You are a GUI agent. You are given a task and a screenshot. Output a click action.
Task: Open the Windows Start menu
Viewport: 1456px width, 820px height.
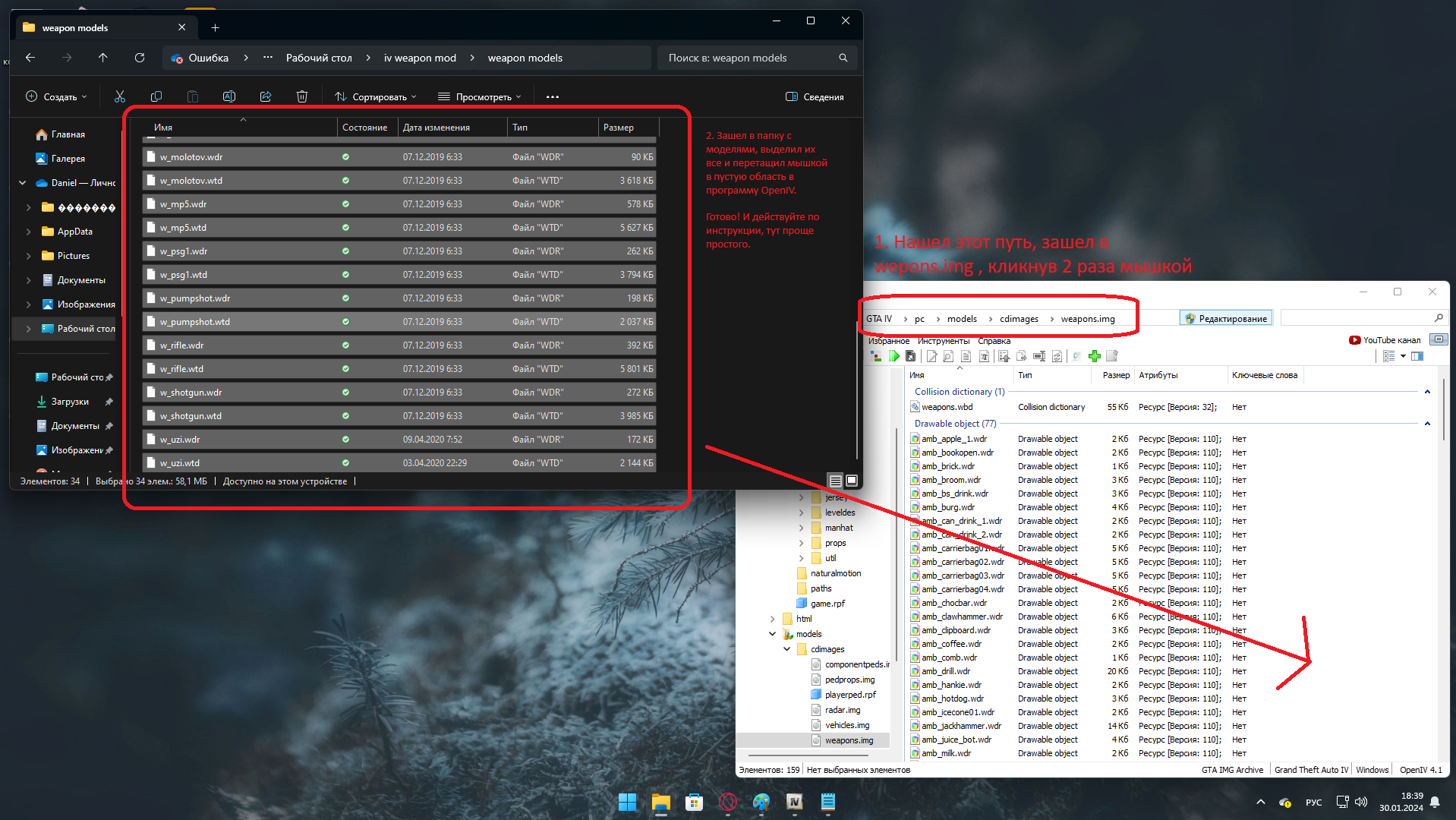click(628, 802)
